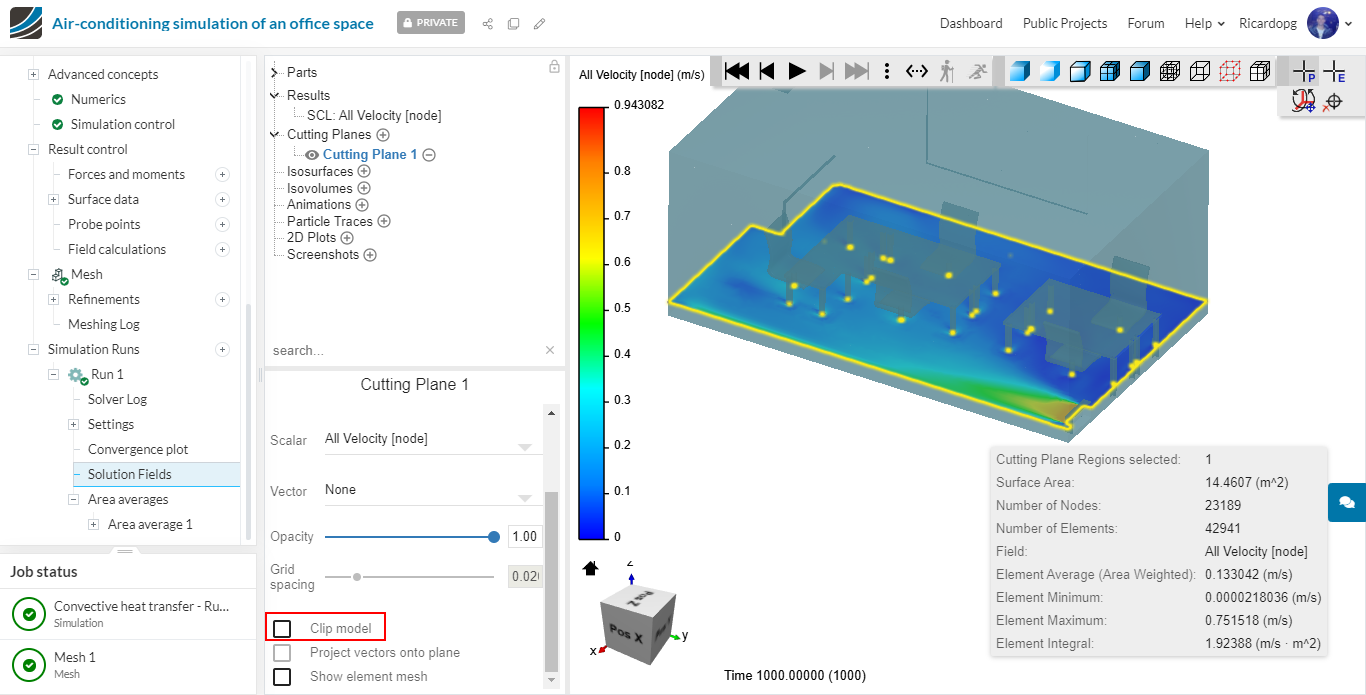Viewport: 1366px width, 695px height.
Task: Select black wireframe mesh cube mode
Action: (x=1169, y=71)
